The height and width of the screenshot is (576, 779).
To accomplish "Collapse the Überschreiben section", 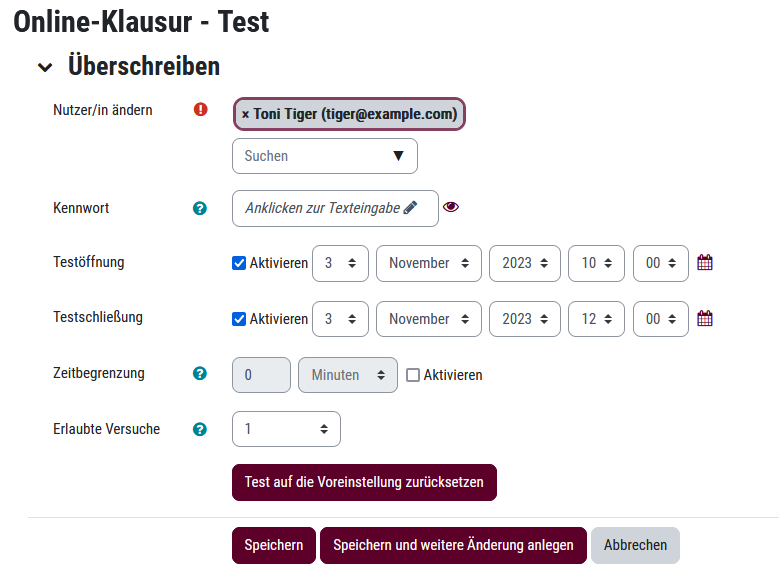I will click(x=45, y=67).
